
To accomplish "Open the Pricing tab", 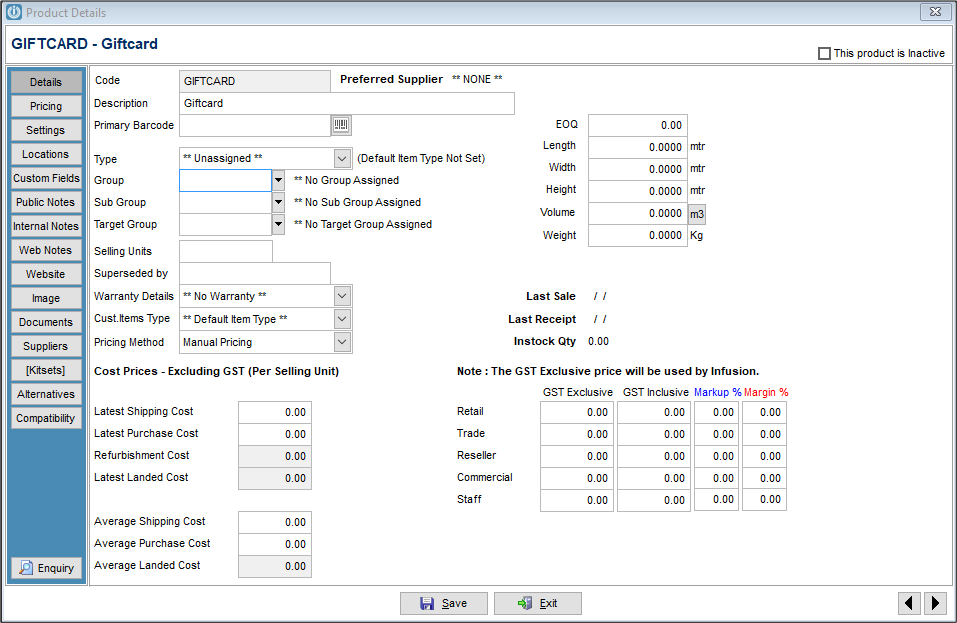I will tap(46, 106).
